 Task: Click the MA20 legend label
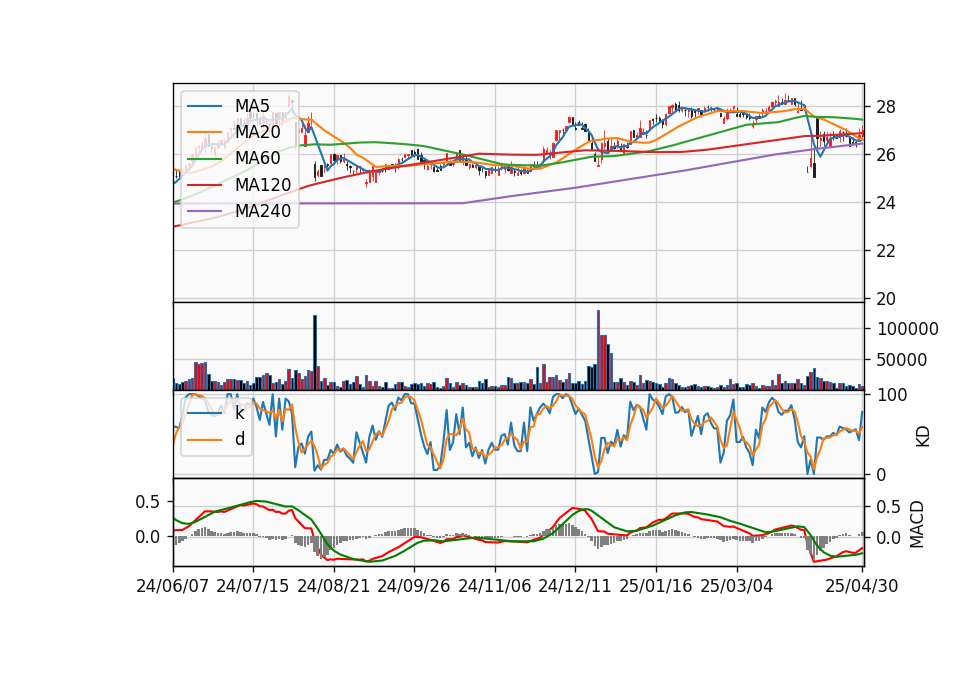[x=258, y=132]
